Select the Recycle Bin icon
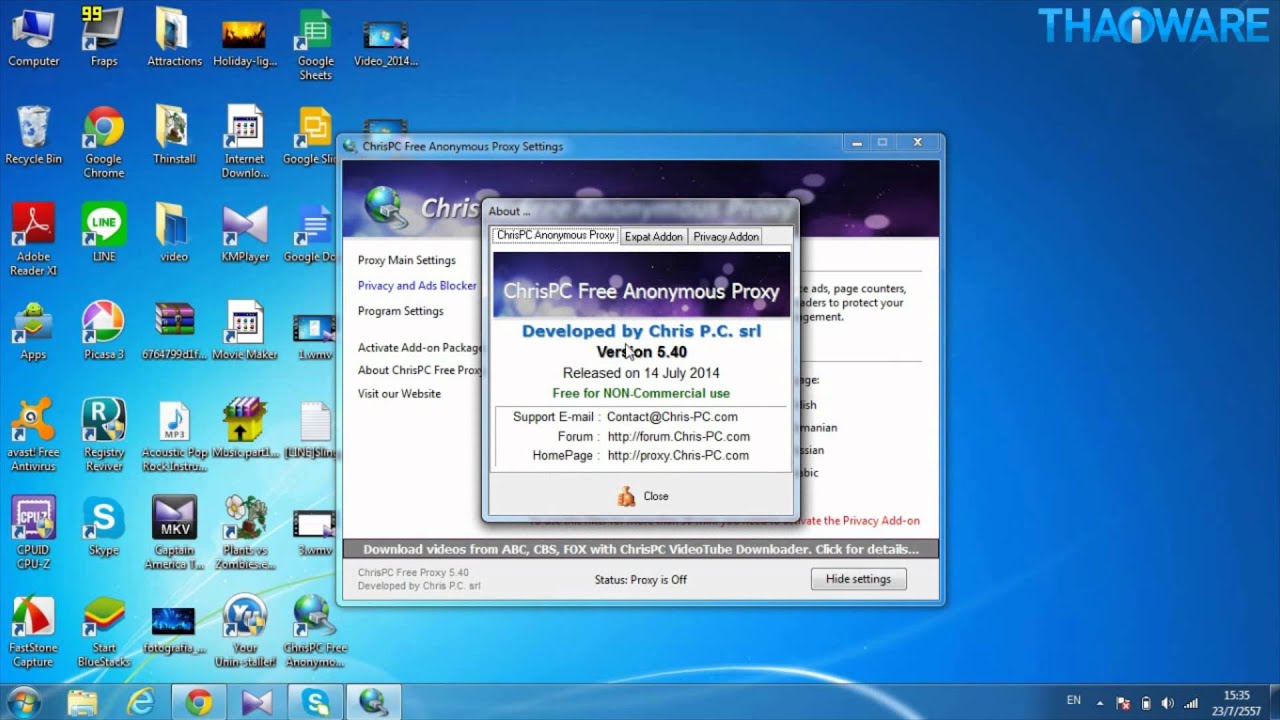Viewport: 1280px width, 720px height. [33, 136]
